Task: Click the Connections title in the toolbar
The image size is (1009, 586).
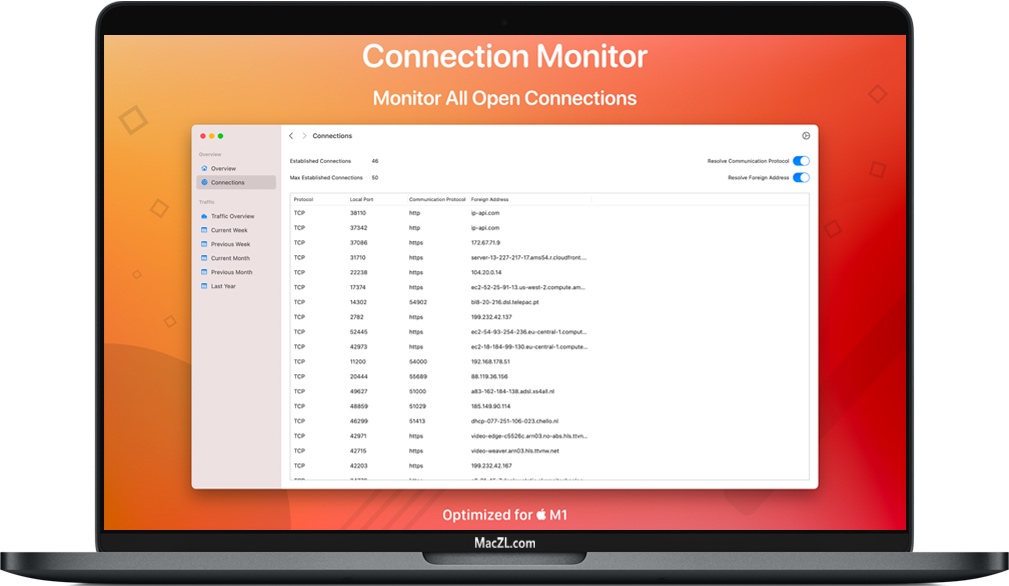Action: tap(332, 136)
